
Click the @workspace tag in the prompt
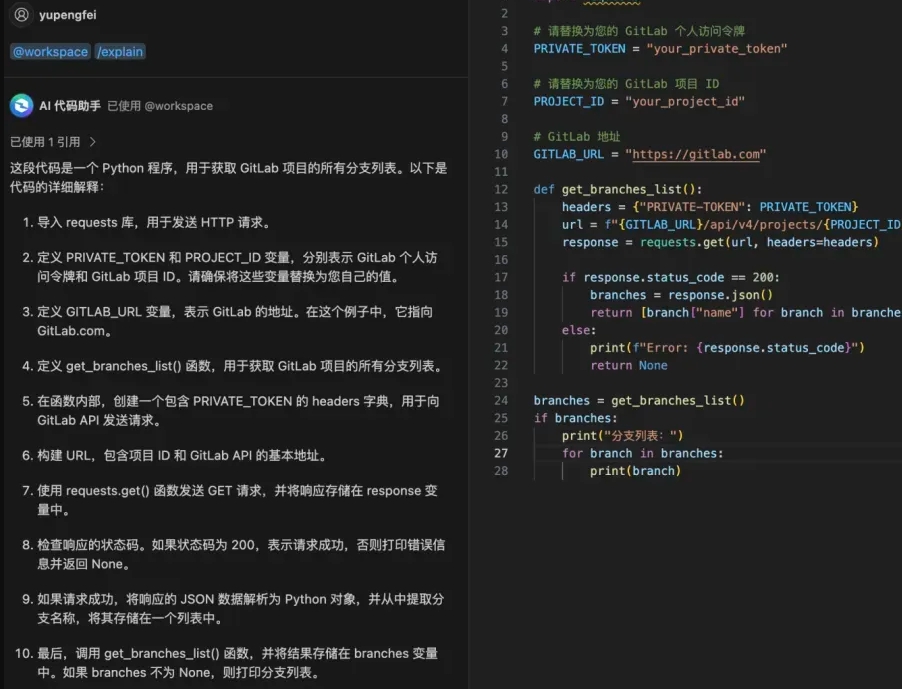click(50, 52)
